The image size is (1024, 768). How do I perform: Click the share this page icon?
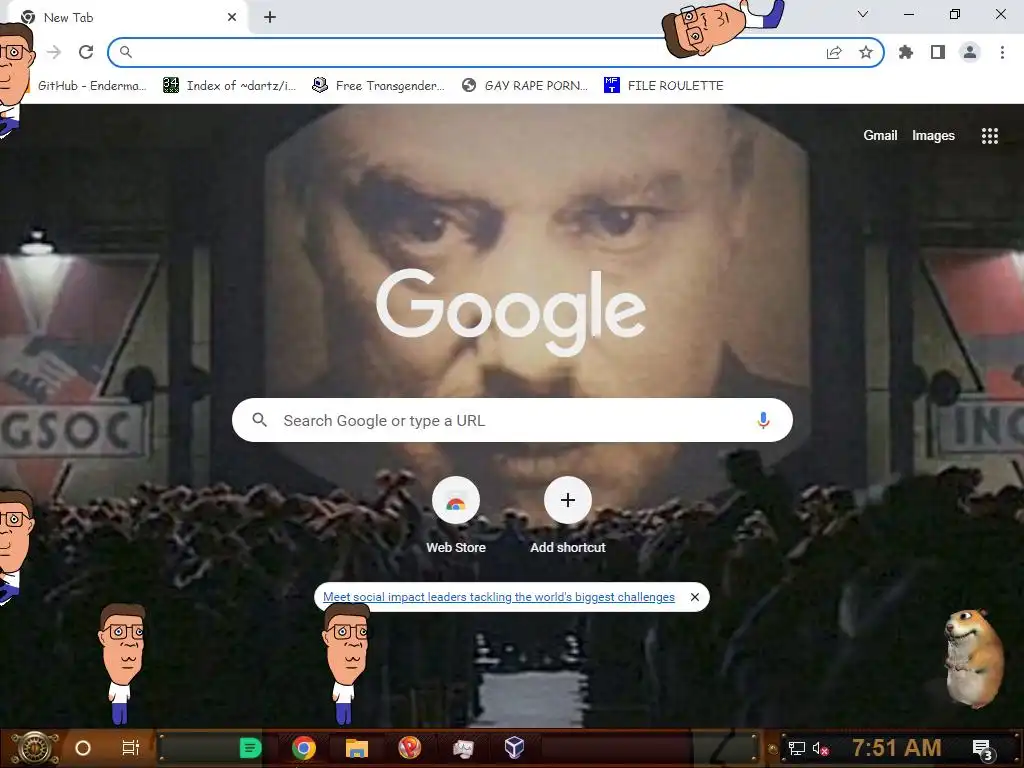tap(834, 53)
